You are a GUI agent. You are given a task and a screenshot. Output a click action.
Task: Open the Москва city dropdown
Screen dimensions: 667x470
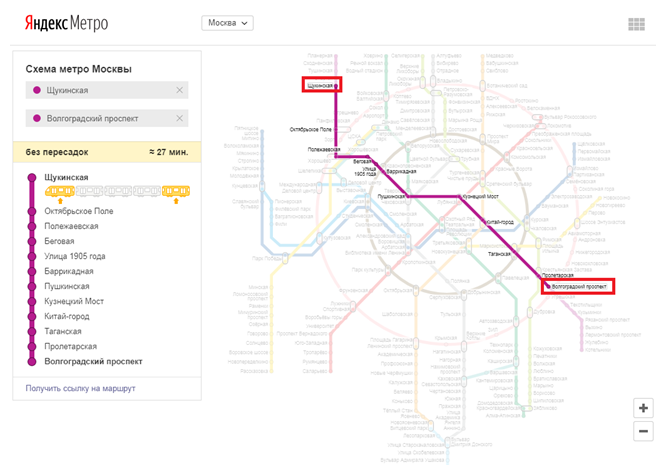[x=227, y=23]
